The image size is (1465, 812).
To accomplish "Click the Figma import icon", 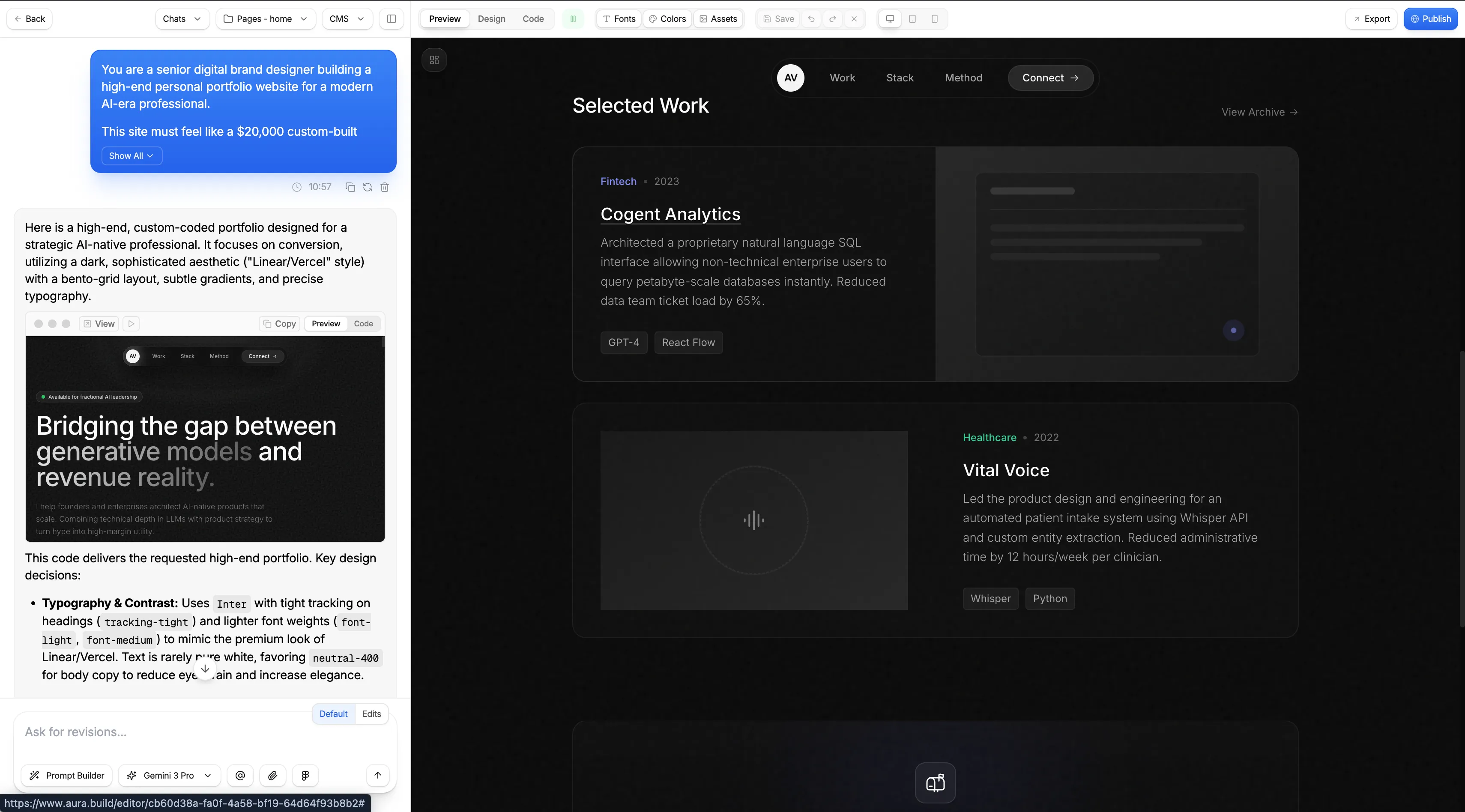I will click(305, 776).
